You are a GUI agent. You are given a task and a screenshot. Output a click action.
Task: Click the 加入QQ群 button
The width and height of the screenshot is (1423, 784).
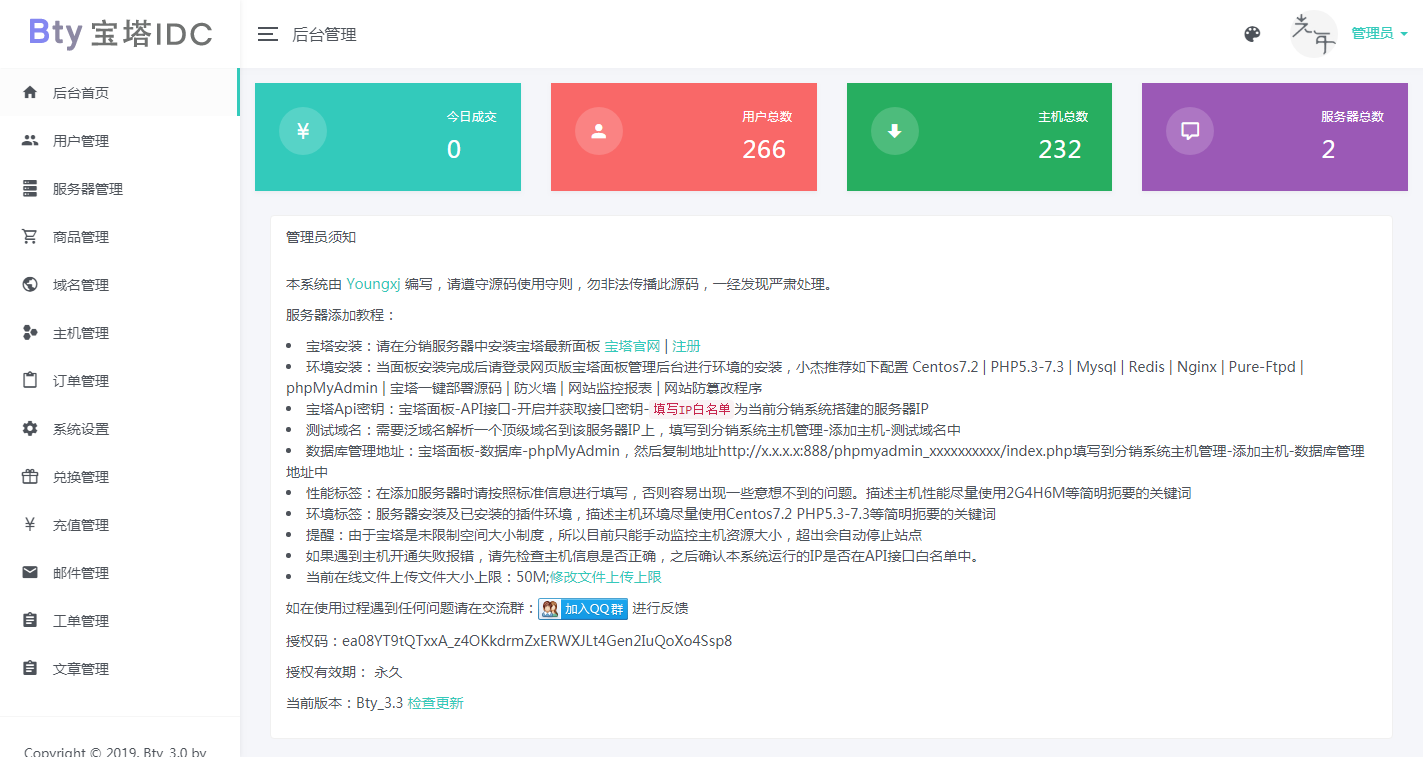(x=582, y=608)
